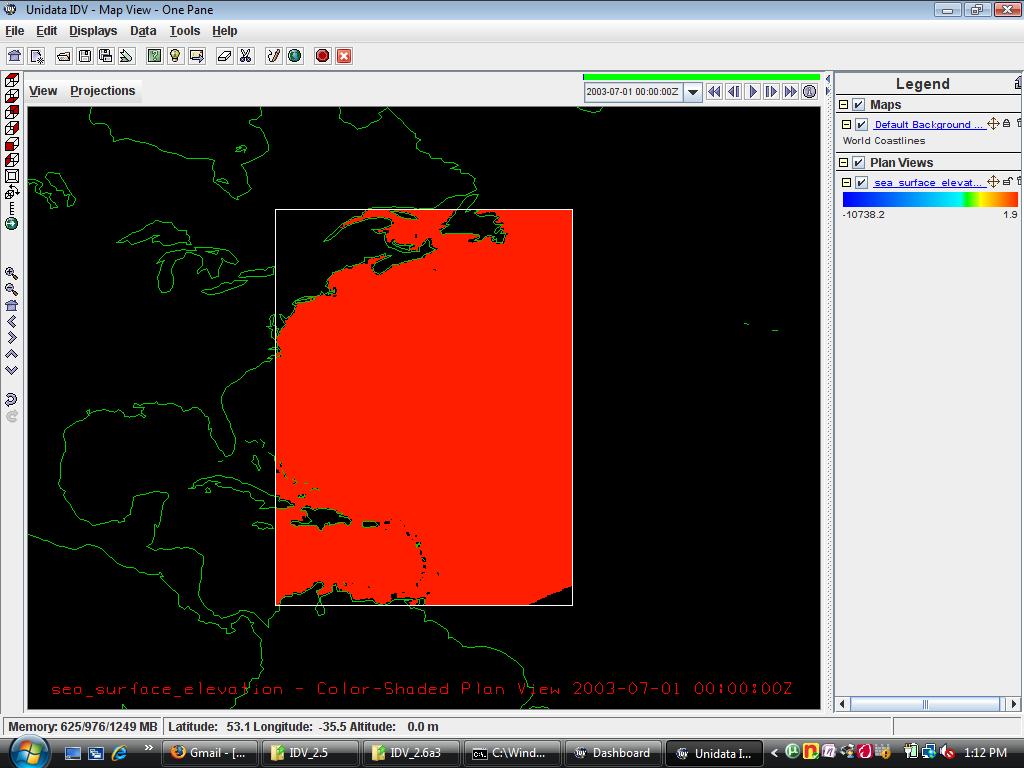Click the sea_surface_elevation legend link
Screen dimensions: 1024x768
[x=928, y=183]
